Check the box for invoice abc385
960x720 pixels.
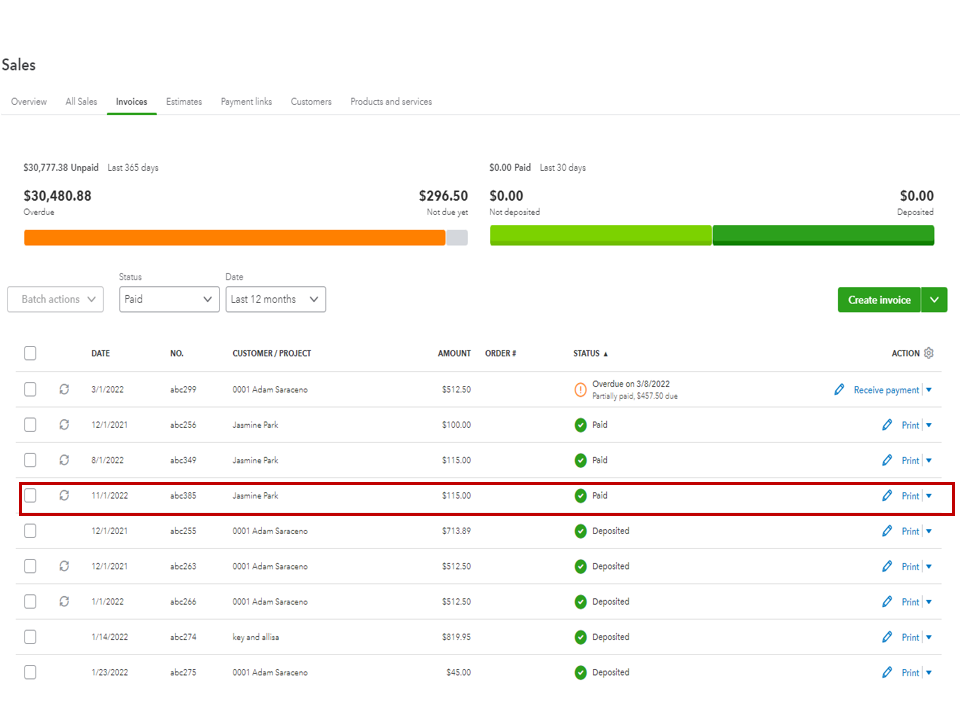(30, 495)
